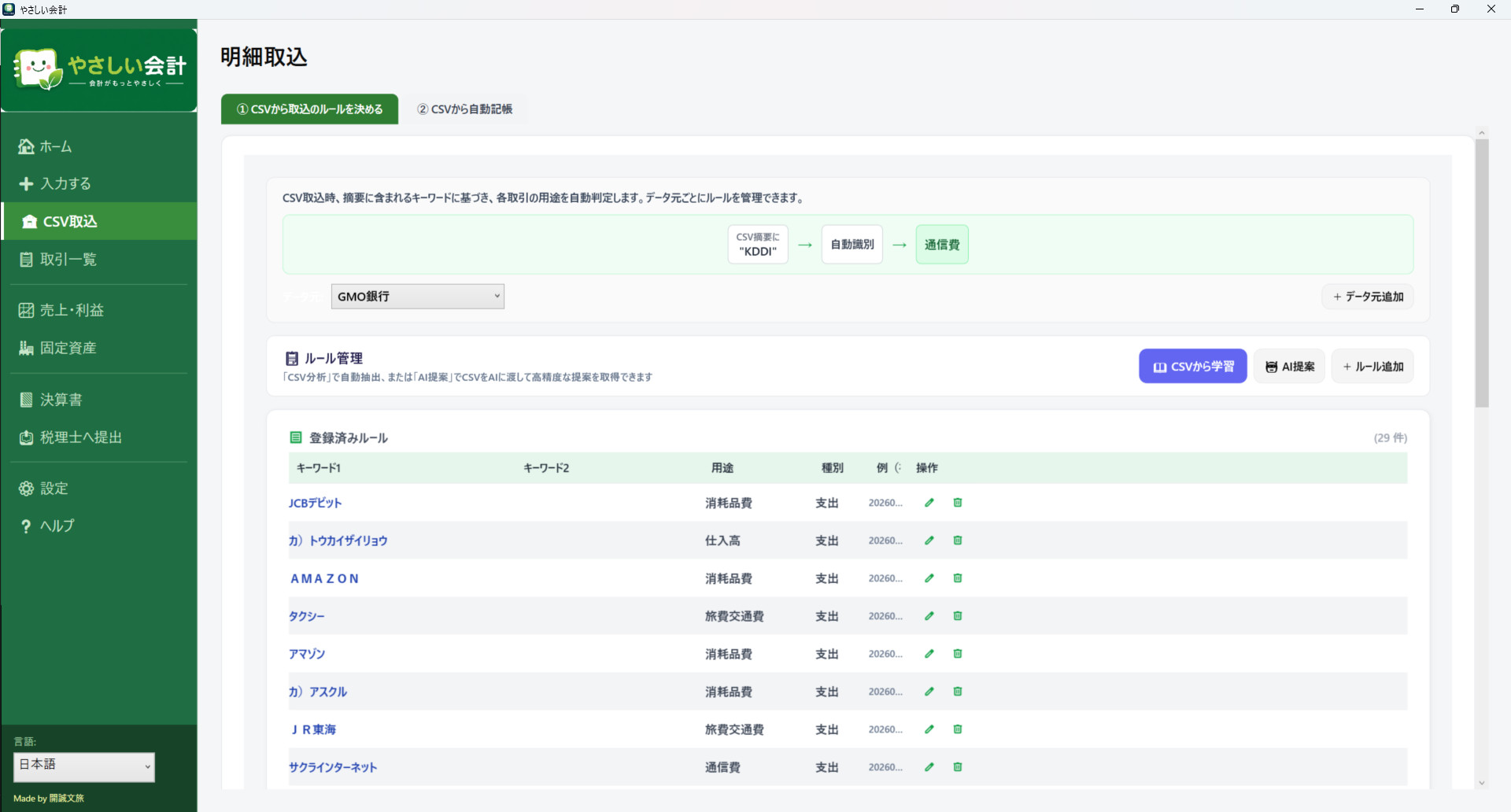The width and height of the screenshot is (1511, 812).
Task: Click the 通信費 cell in サクラインターネット row
Action: tap(722, 767)
